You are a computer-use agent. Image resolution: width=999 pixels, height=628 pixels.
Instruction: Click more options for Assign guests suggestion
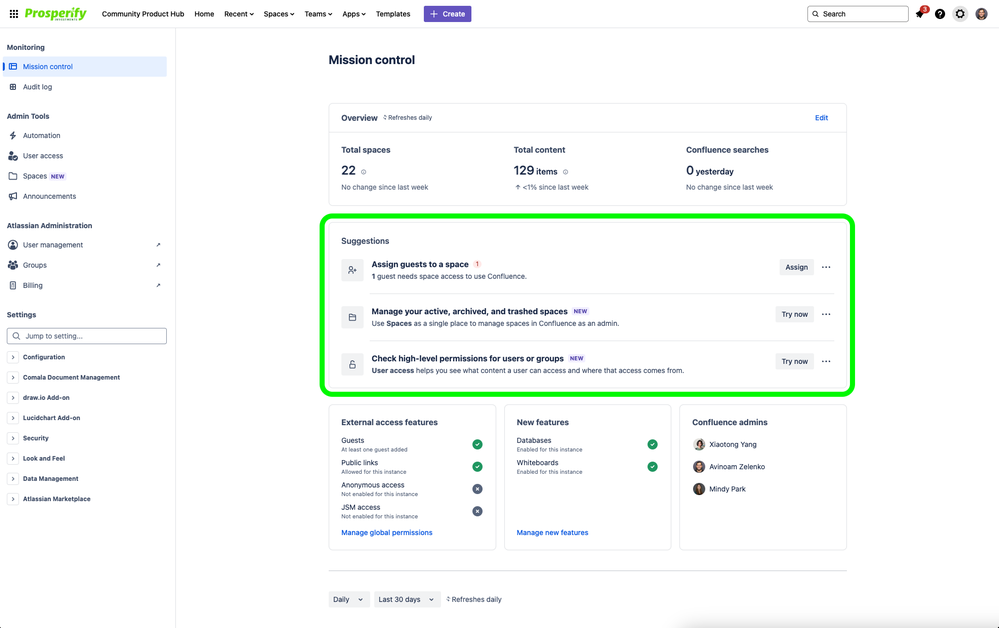click(x=826, y=268)
